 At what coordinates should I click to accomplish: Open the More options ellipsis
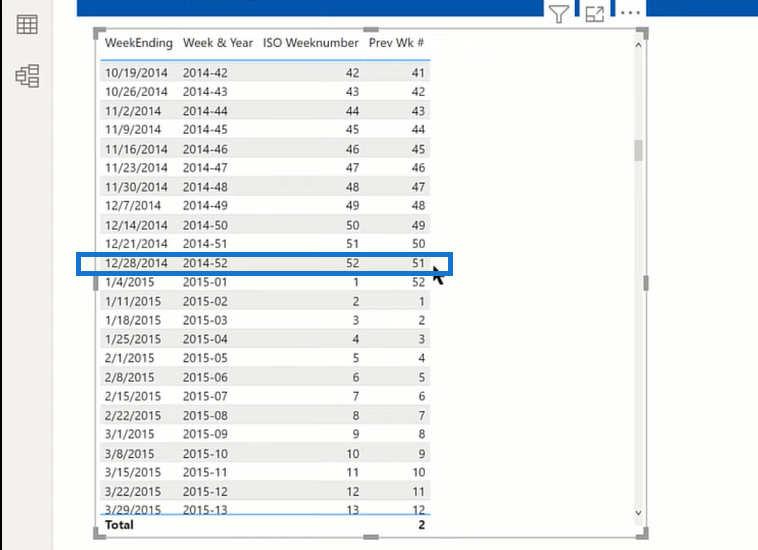[630, 13]
